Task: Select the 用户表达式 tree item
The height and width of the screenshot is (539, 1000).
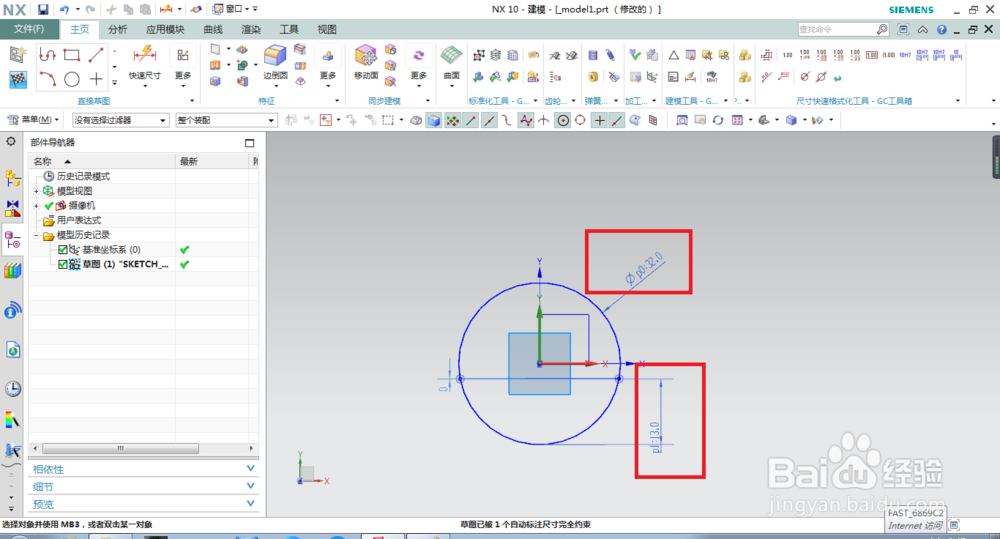Action: point(78,220)
